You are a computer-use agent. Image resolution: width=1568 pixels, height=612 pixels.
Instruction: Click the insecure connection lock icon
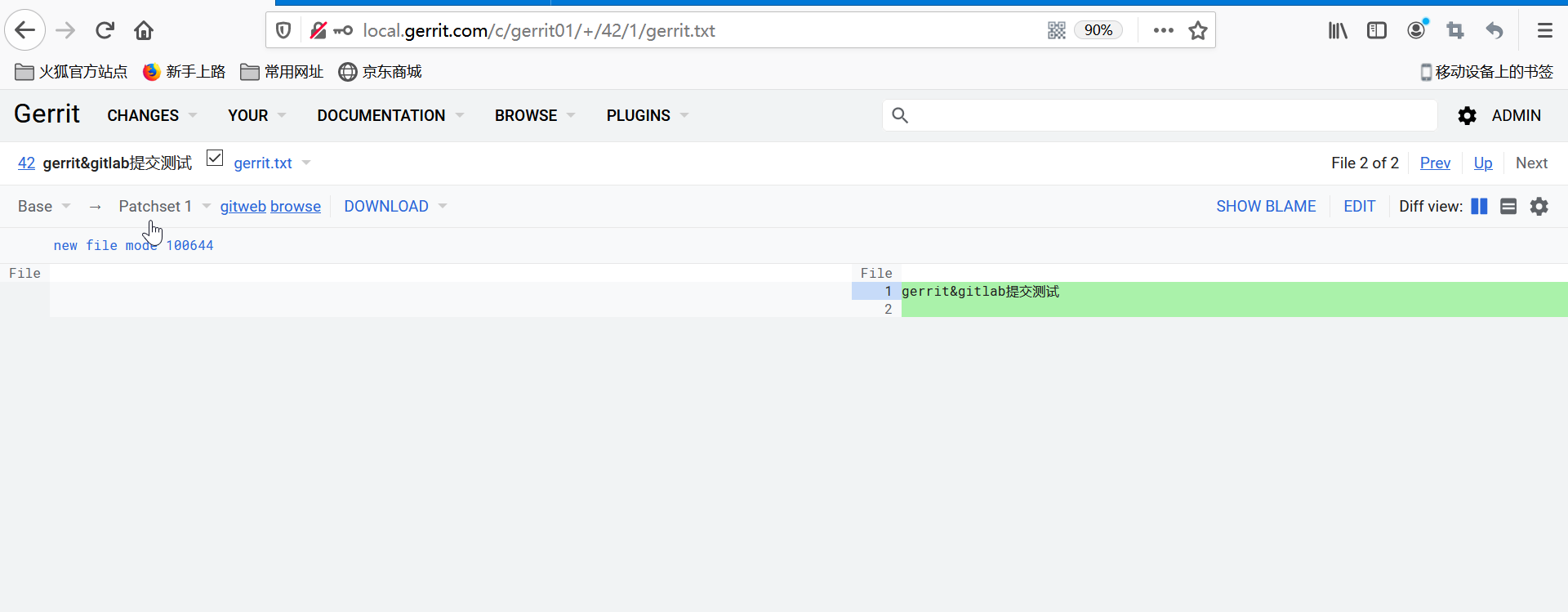click(x=318, y=30)
